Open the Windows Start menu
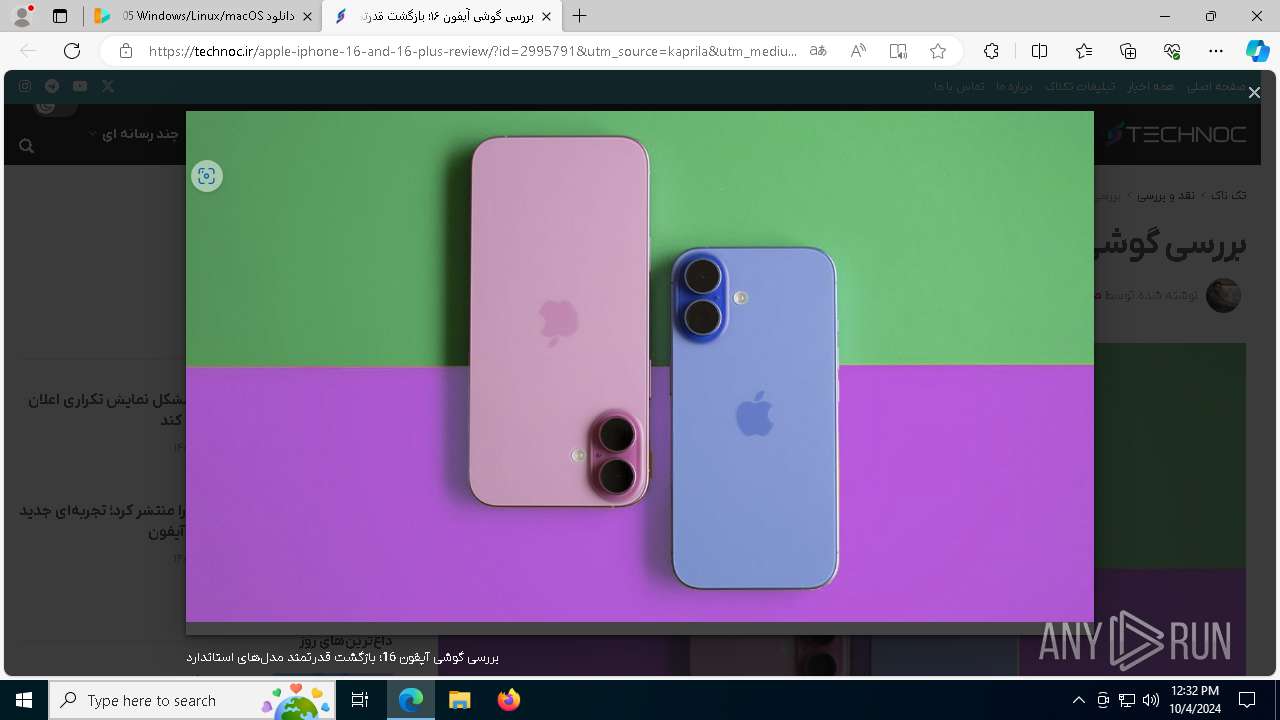 (x=24, y=700)
